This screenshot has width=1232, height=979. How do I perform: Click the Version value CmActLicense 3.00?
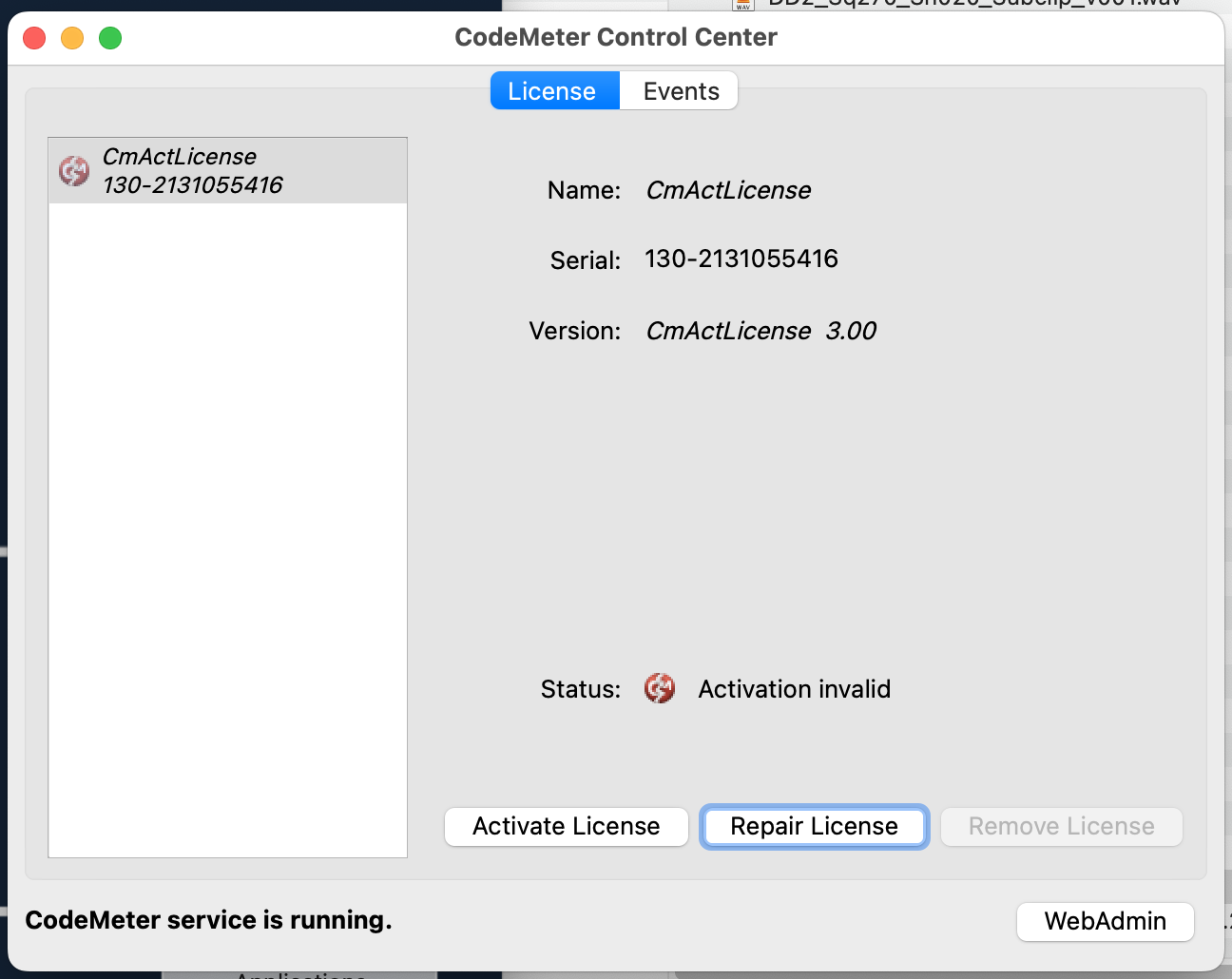(x=760, y=331)
